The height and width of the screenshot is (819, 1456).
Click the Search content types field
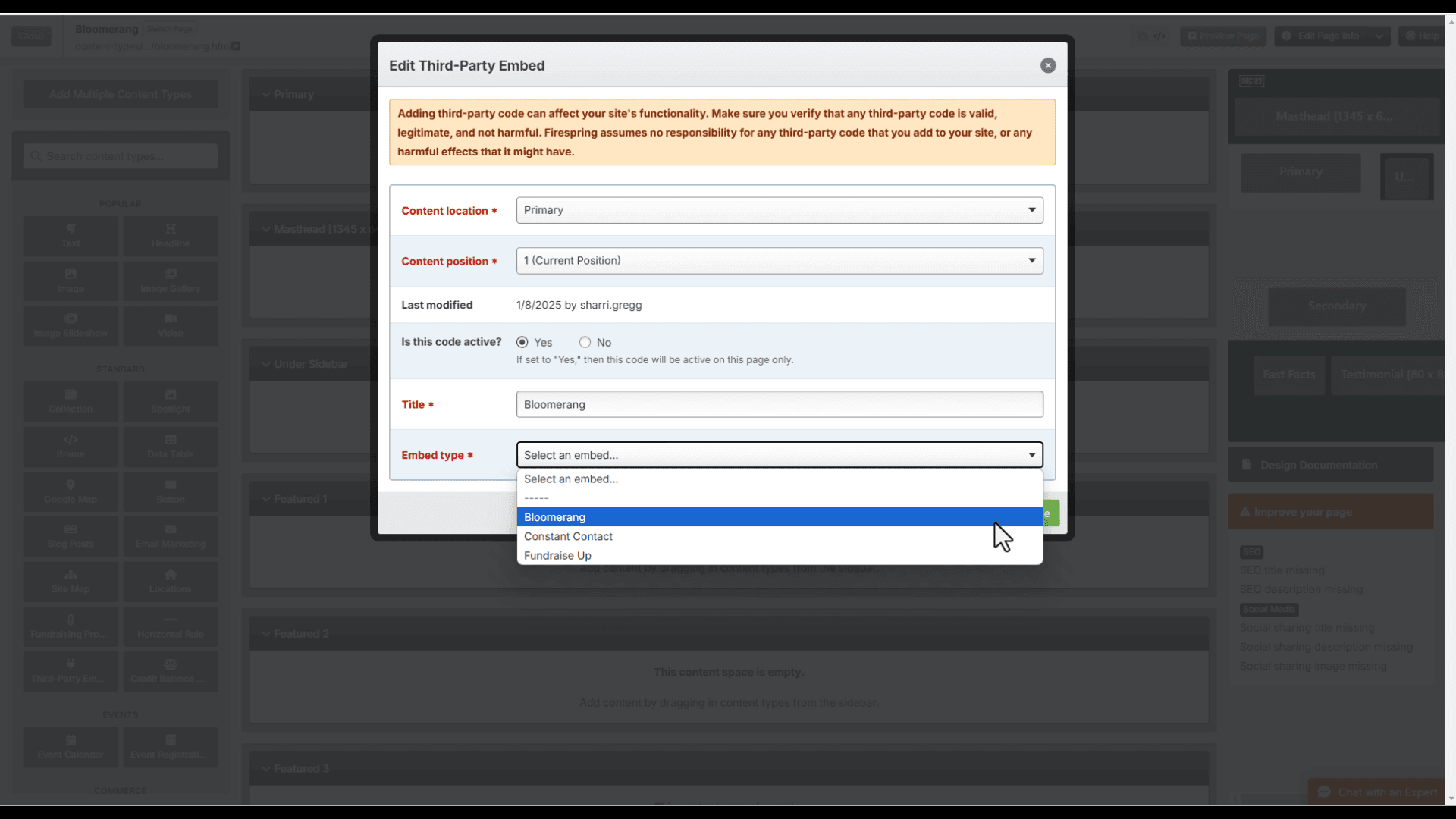(x=121, y=156)
